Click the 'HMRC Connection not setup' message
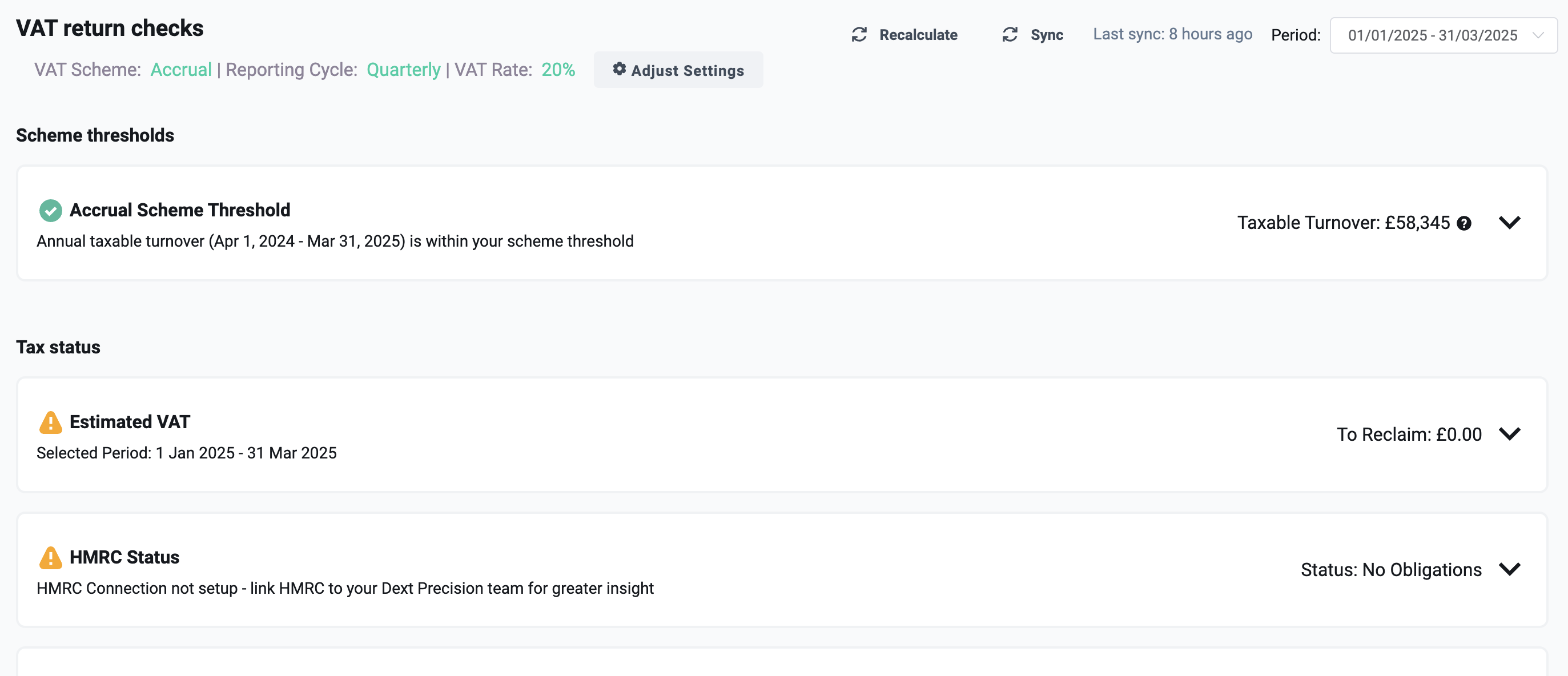The image size is (1568, 676). coord(345,588)
